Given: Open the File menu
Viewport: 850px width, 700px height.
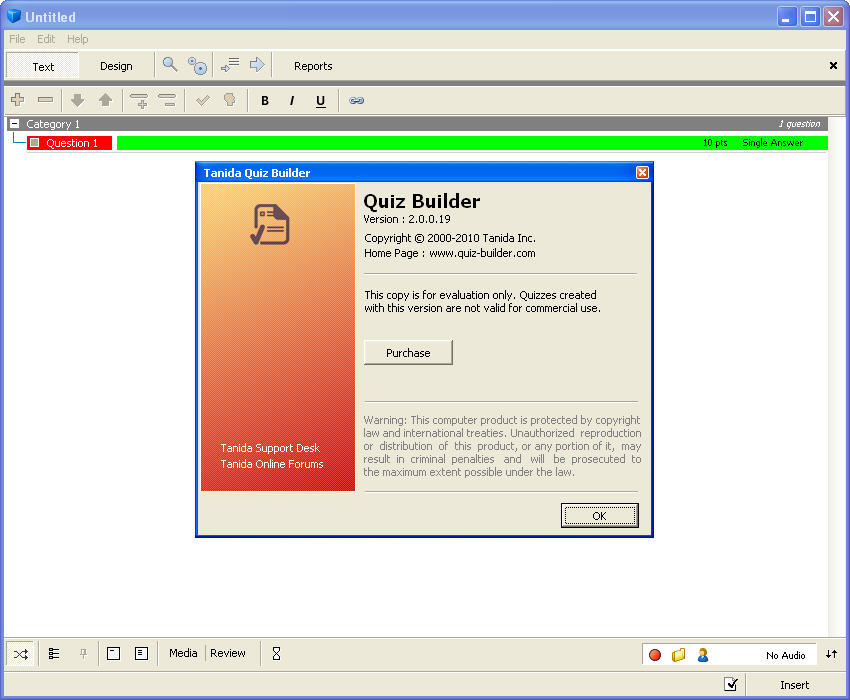Looking at the screenshot, I should (x=17, y=39).
